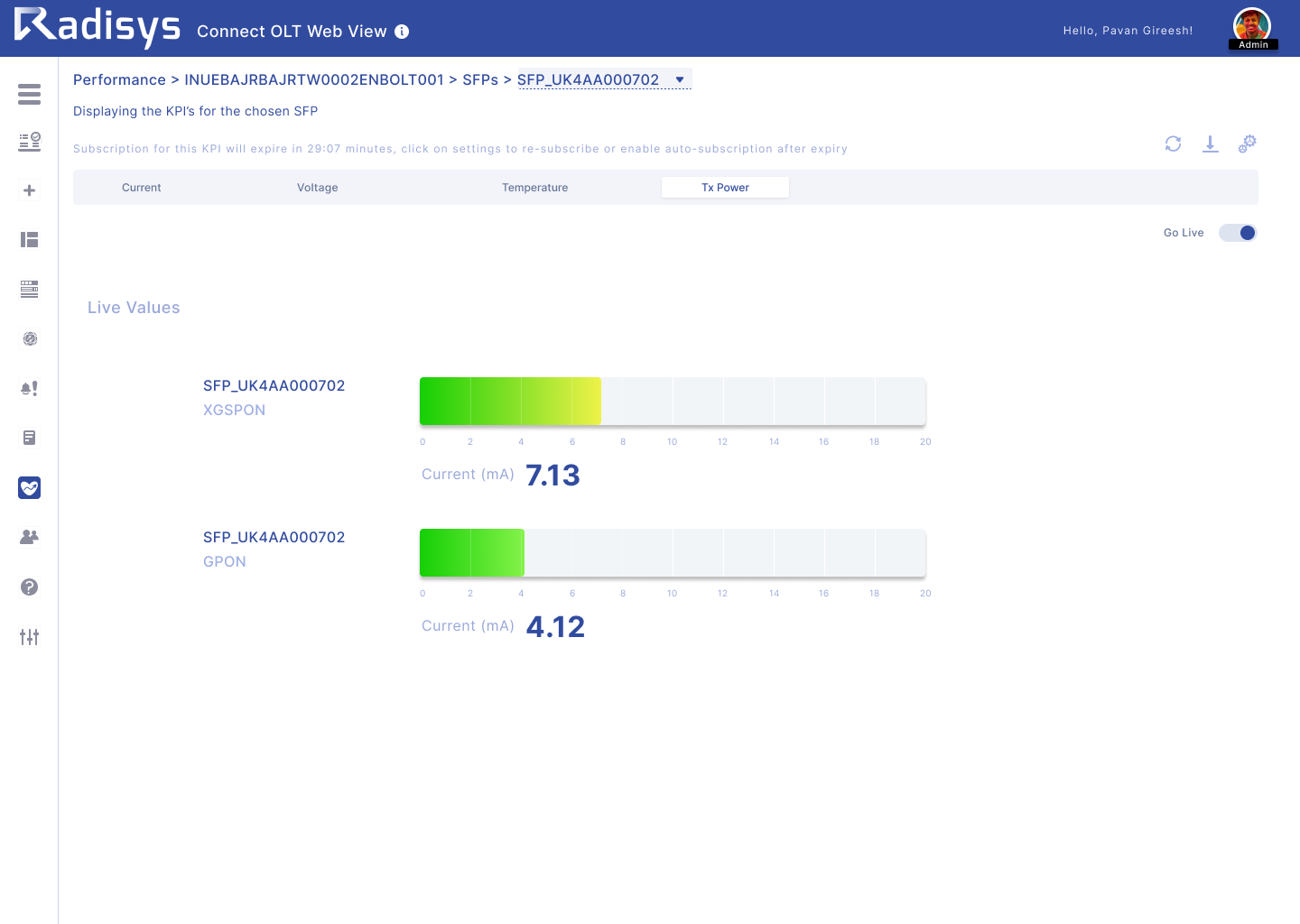The height and width of the screenshot is (924, 1300).
Task: Switch to the Temperature tab
Action: (535, 187)
